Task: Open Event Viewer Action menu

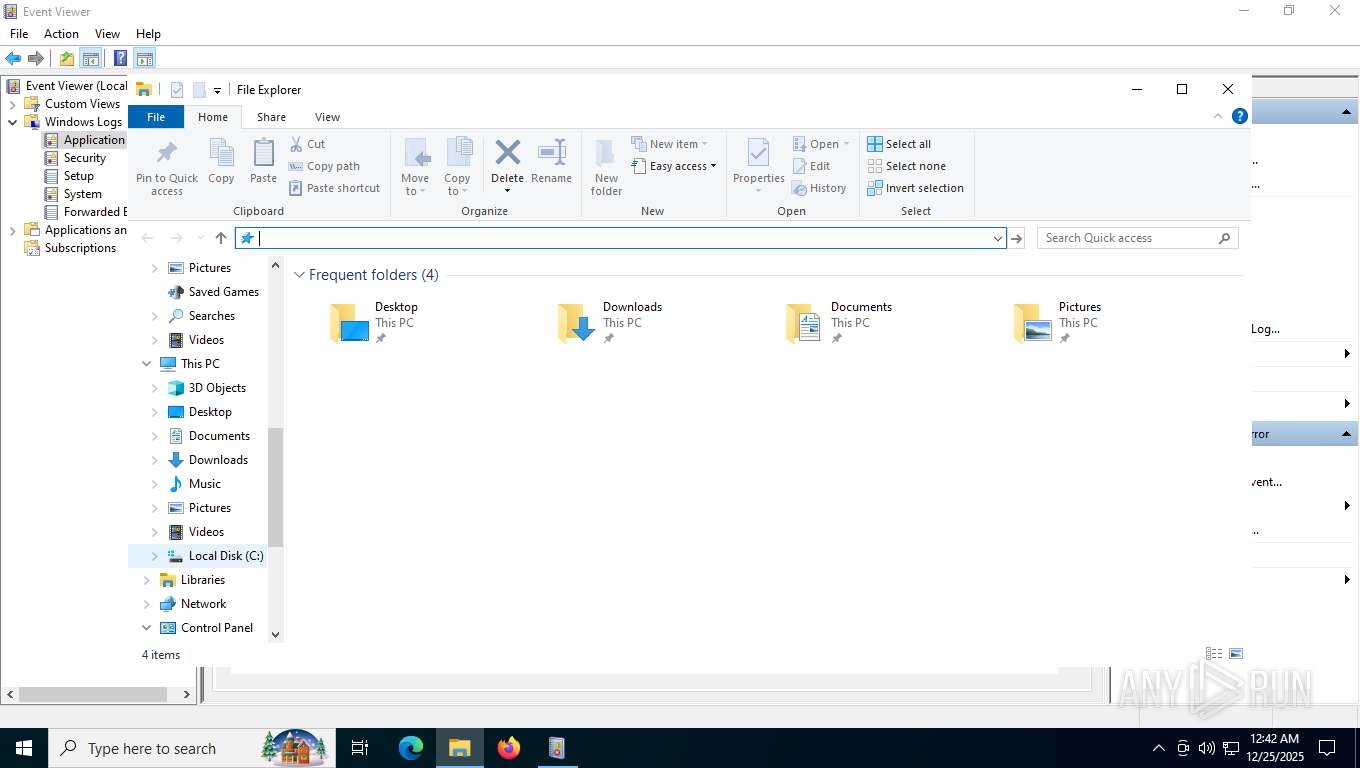Action: coord(61,34)
